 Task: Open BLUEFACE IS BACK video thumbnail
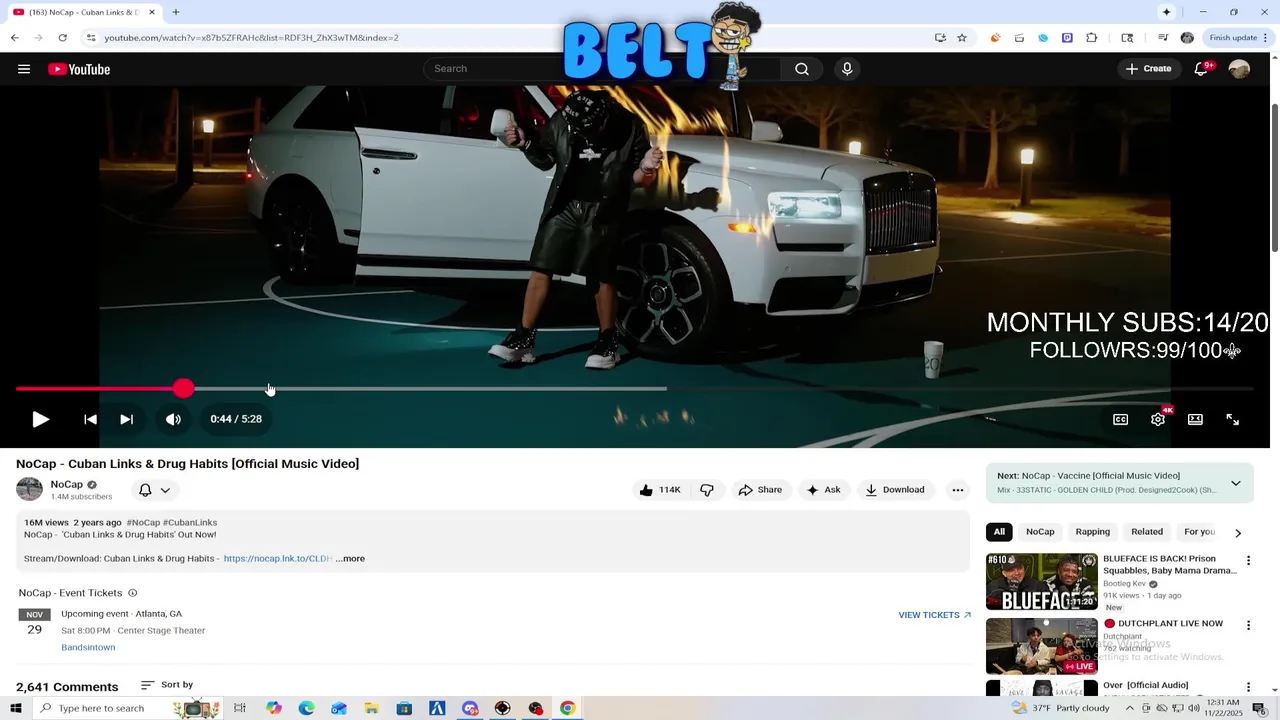point(1042,582)
